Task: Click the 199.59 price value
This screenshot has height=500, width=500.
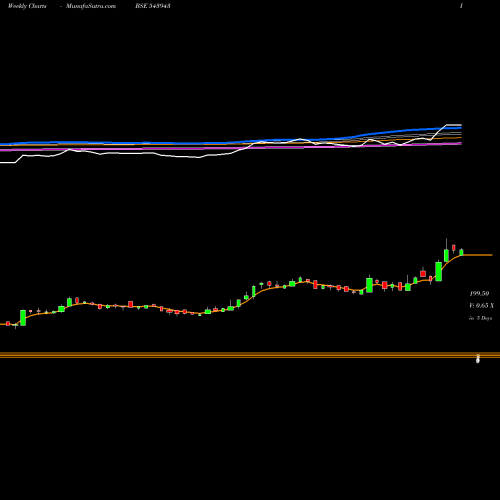Action: click(479, 294)
